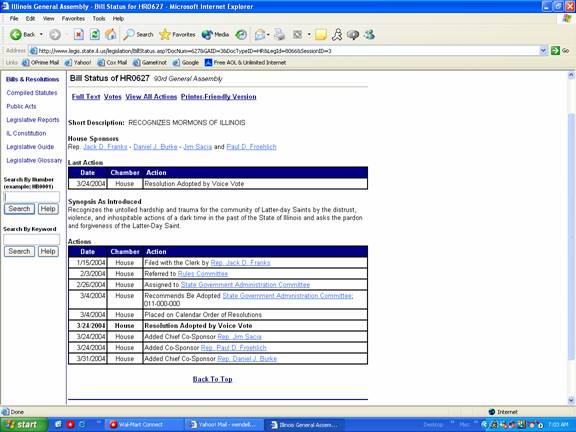Click the Back To Top link
576x432 pixels.
click(212, 379)
